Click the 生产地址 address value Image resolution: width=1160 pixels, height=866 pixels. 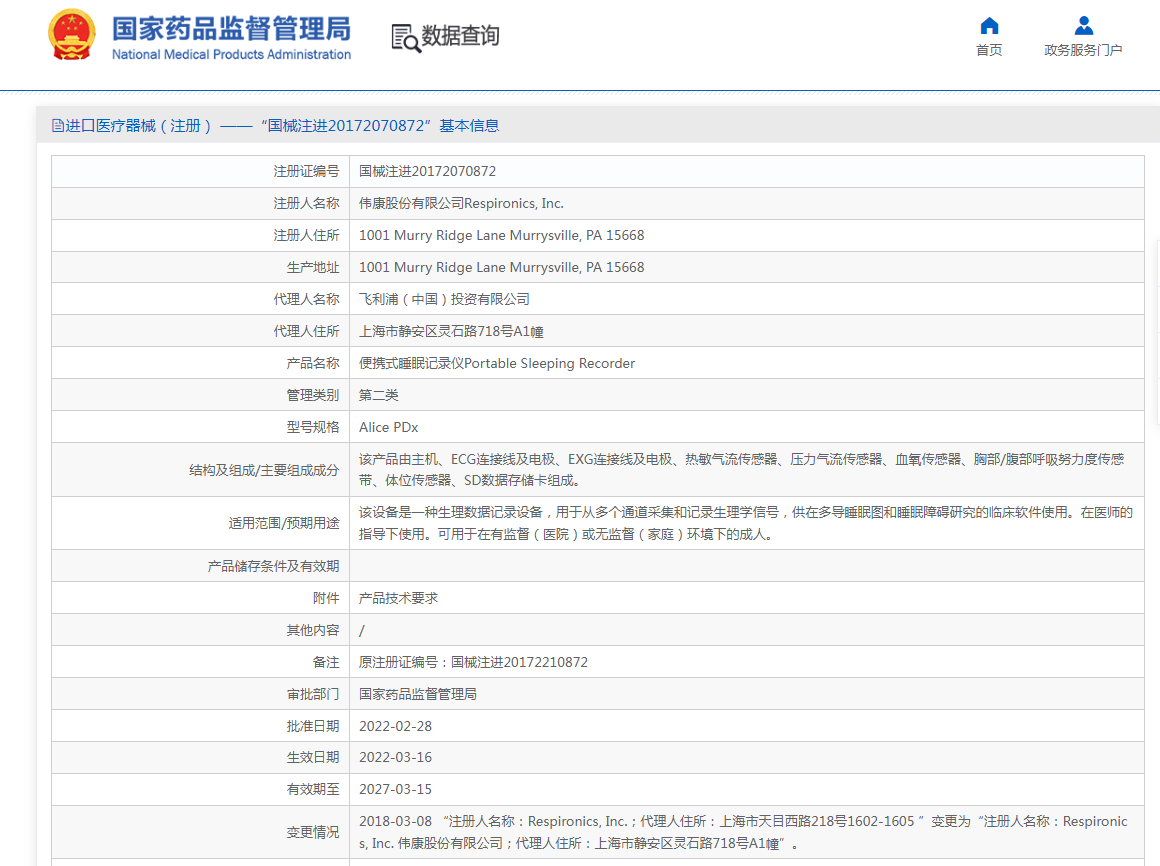[502, 267]
